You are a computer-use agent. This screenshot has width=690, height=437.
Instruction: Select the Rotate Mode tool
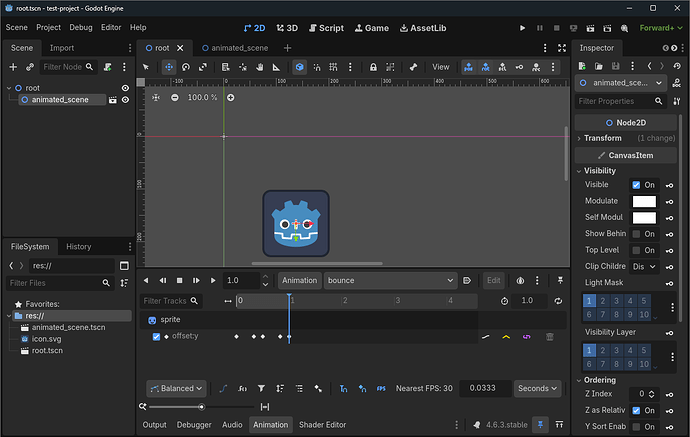point(186,67)
